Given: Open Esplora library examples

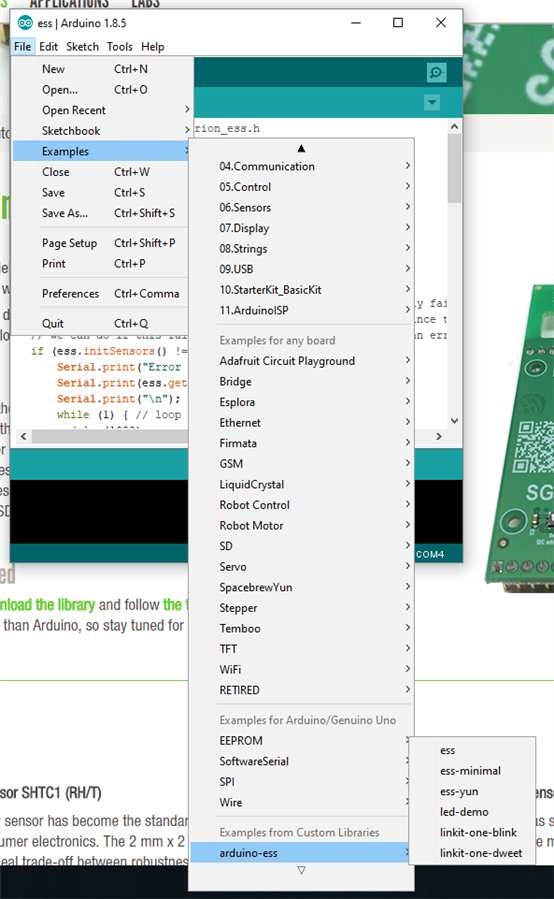Looking at the screenshot, I should click(x=301, y=402).
